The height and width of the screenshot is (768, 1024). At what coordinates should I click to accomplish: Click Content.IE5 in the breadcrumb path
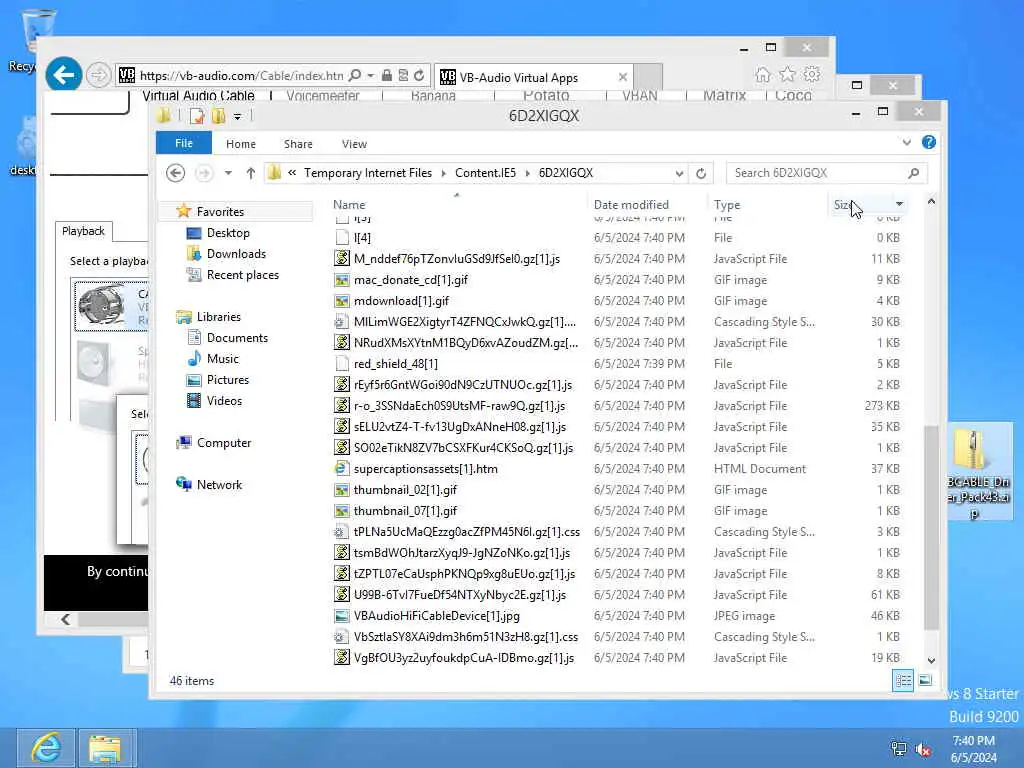[x=485, y=173]
